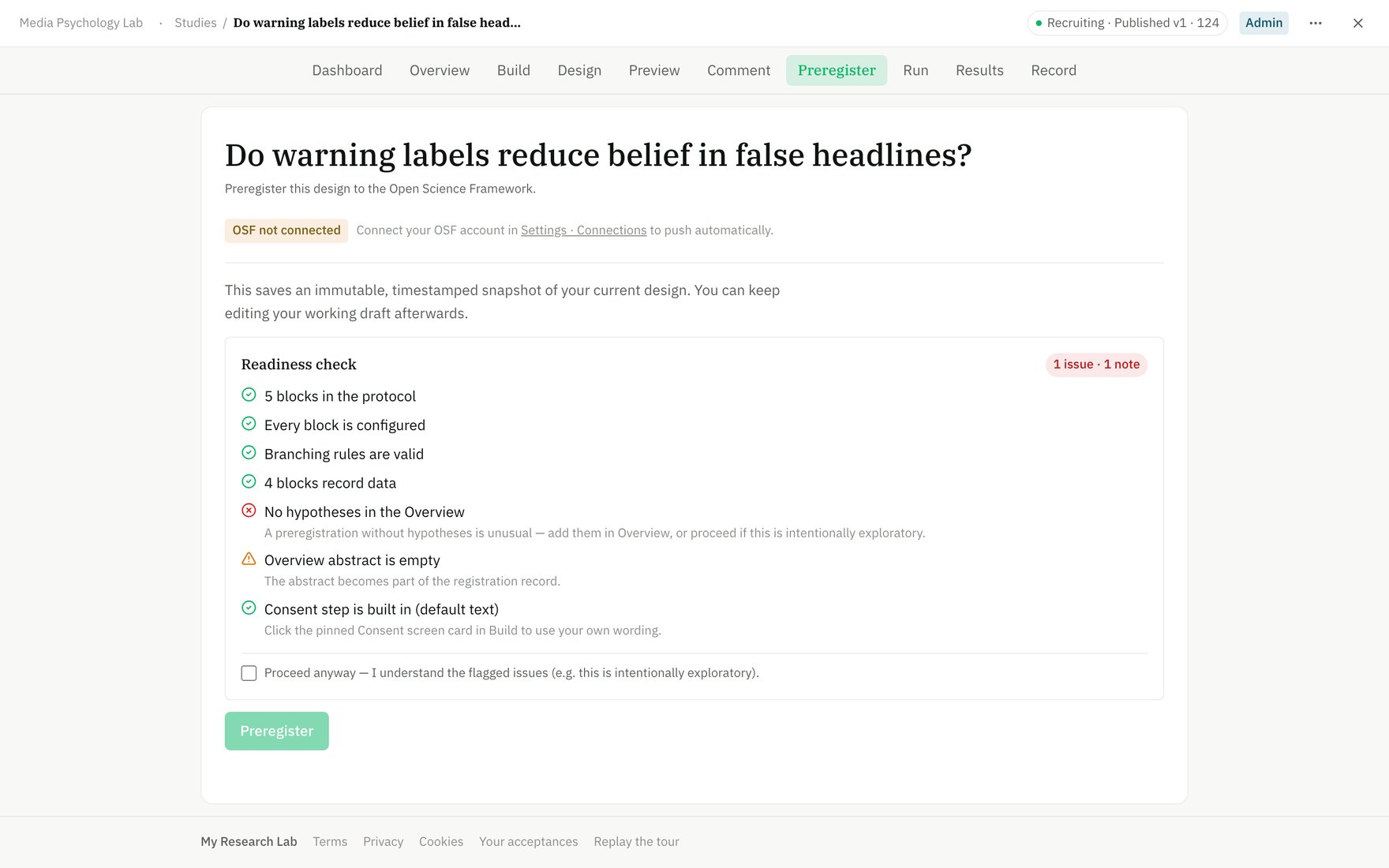Click the "No hypotheses in the Overview" item
This screenshot has width=1389, height=868.
[x=365, y=512]
